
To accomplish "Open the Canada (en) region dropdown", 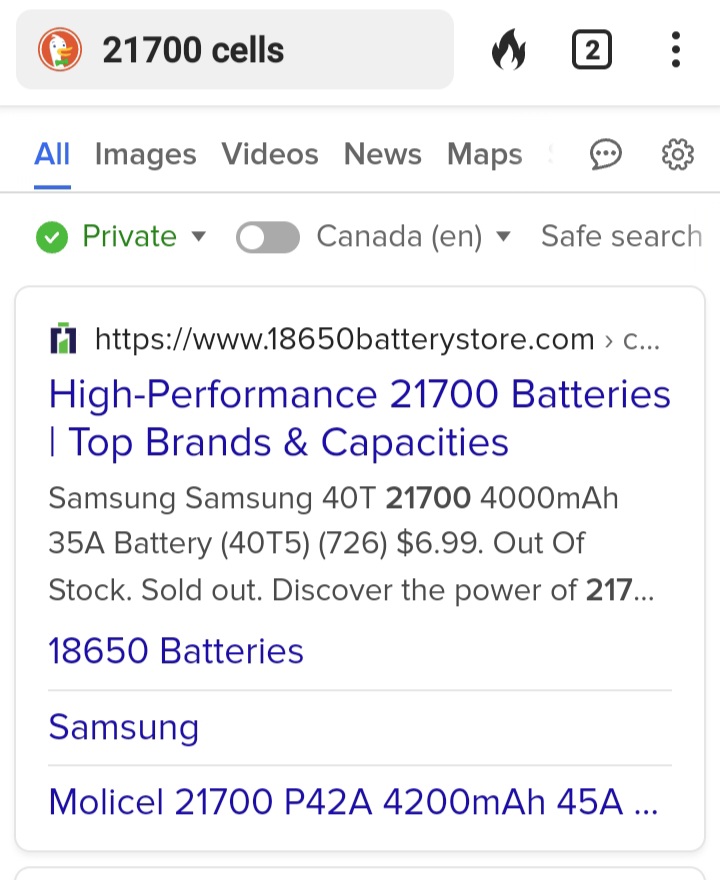I will point(410,237).
